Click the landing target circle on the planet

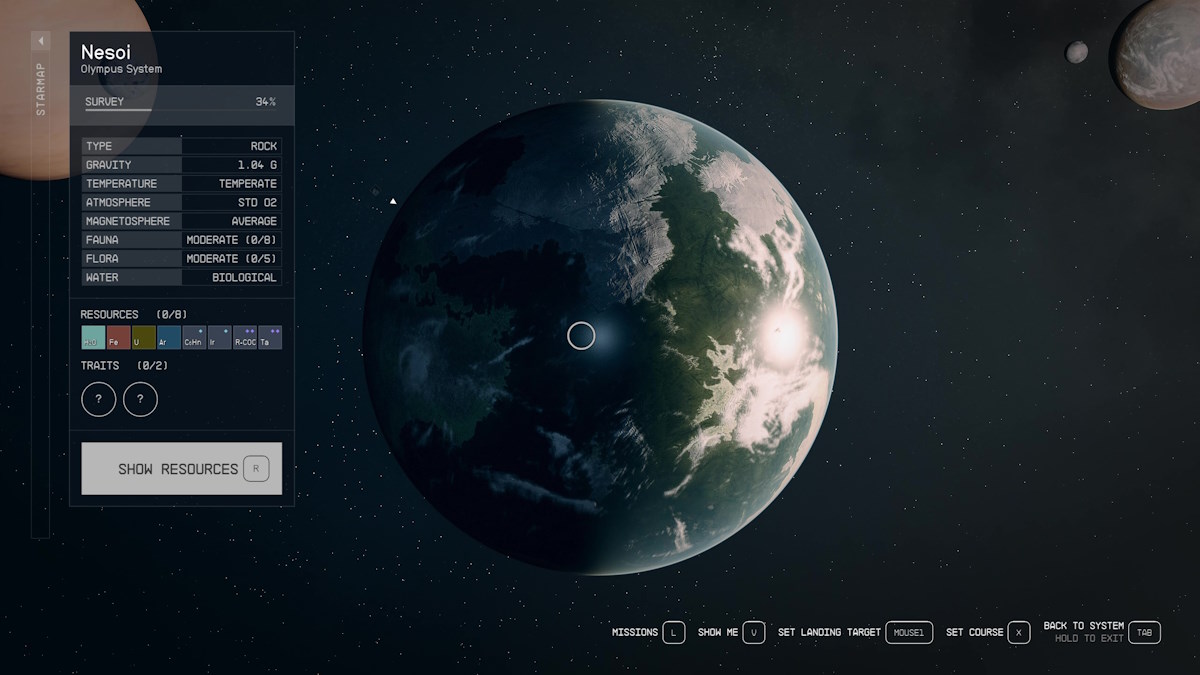point(581,336)
